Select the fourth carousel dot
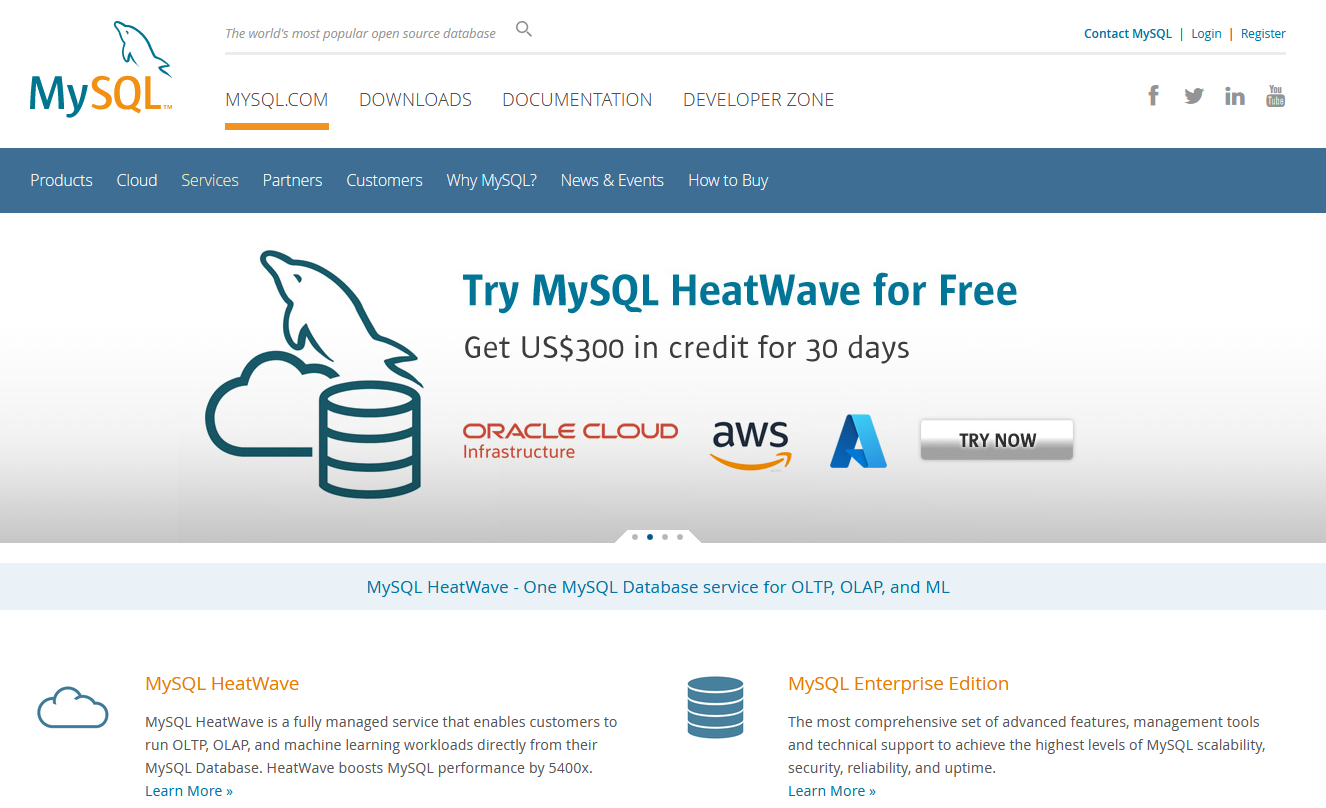 point(680,537)
